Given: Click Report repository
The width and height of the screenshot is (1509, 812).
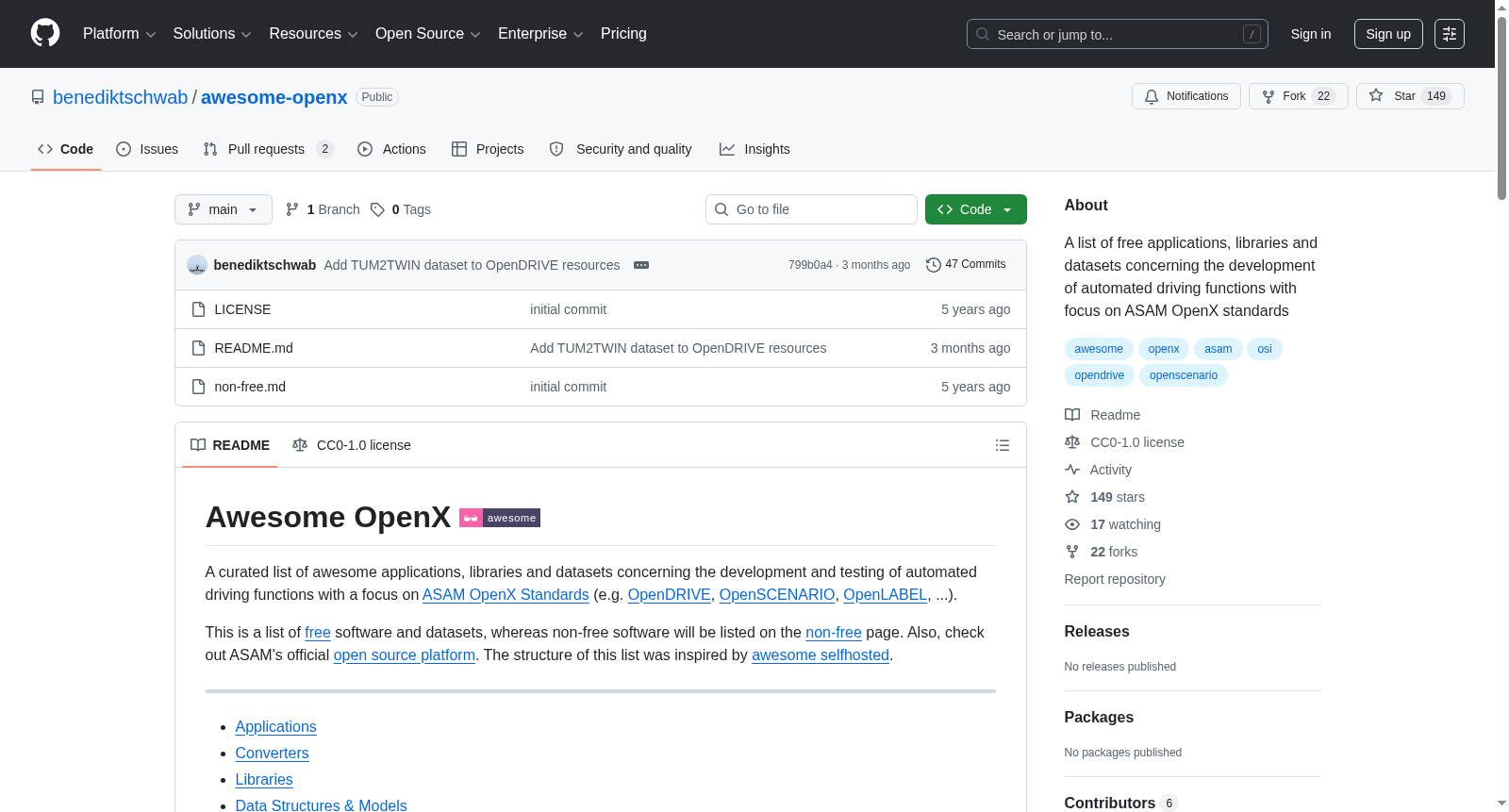Looking at the screenshot, I should (1115, 579).
